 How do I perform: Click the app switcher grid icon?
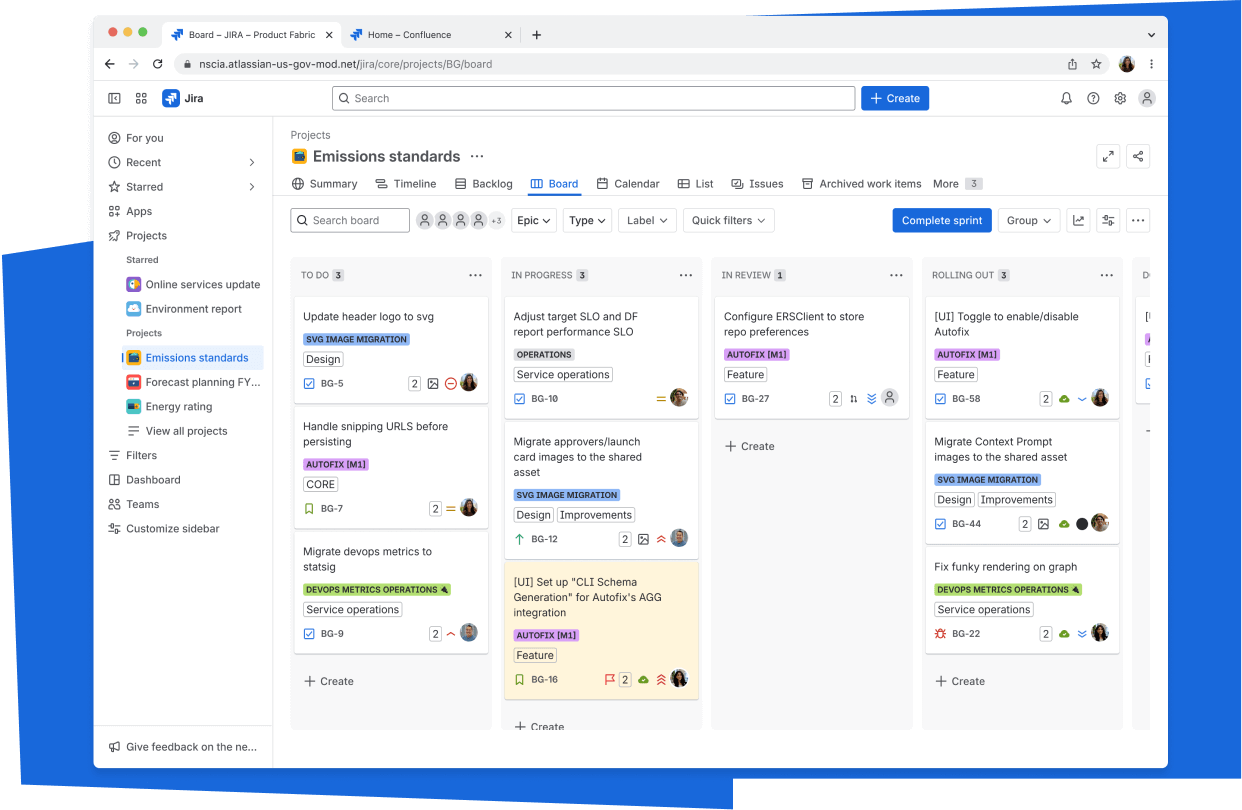pyautogui.click(x=141, y=98)
